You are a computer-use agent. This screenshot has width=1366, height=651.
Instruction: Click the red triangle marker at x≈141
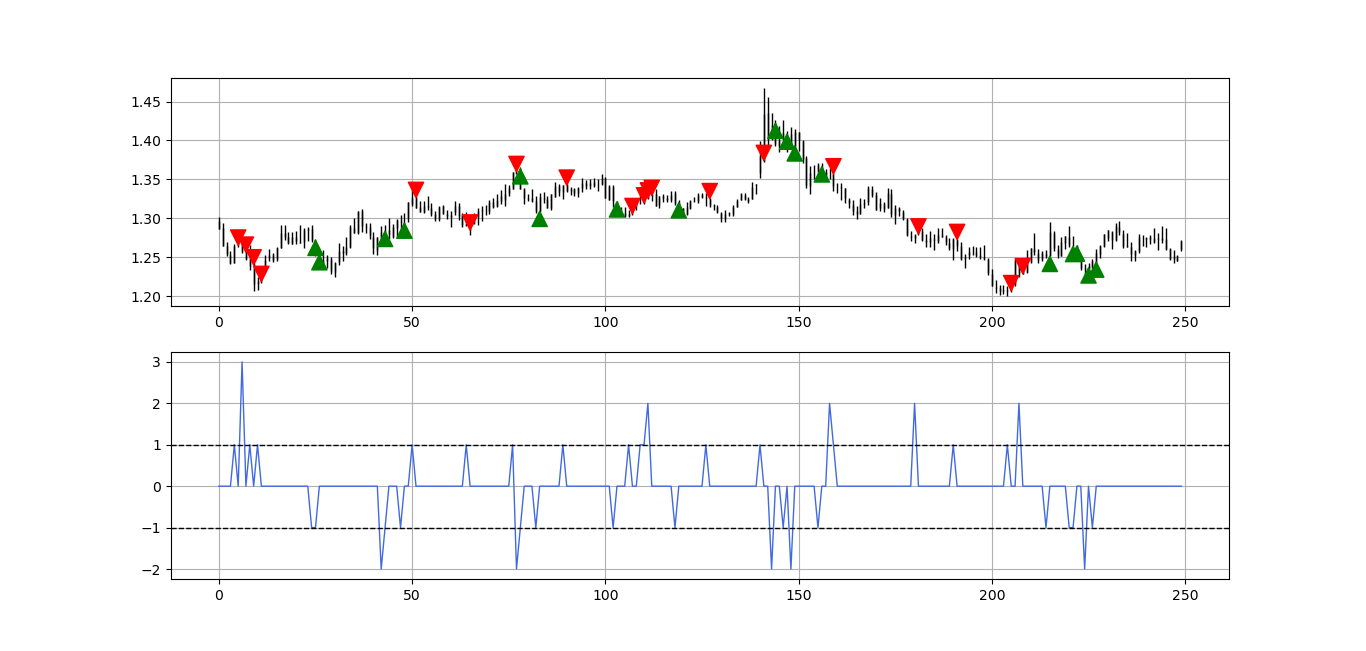coord(764,152)
